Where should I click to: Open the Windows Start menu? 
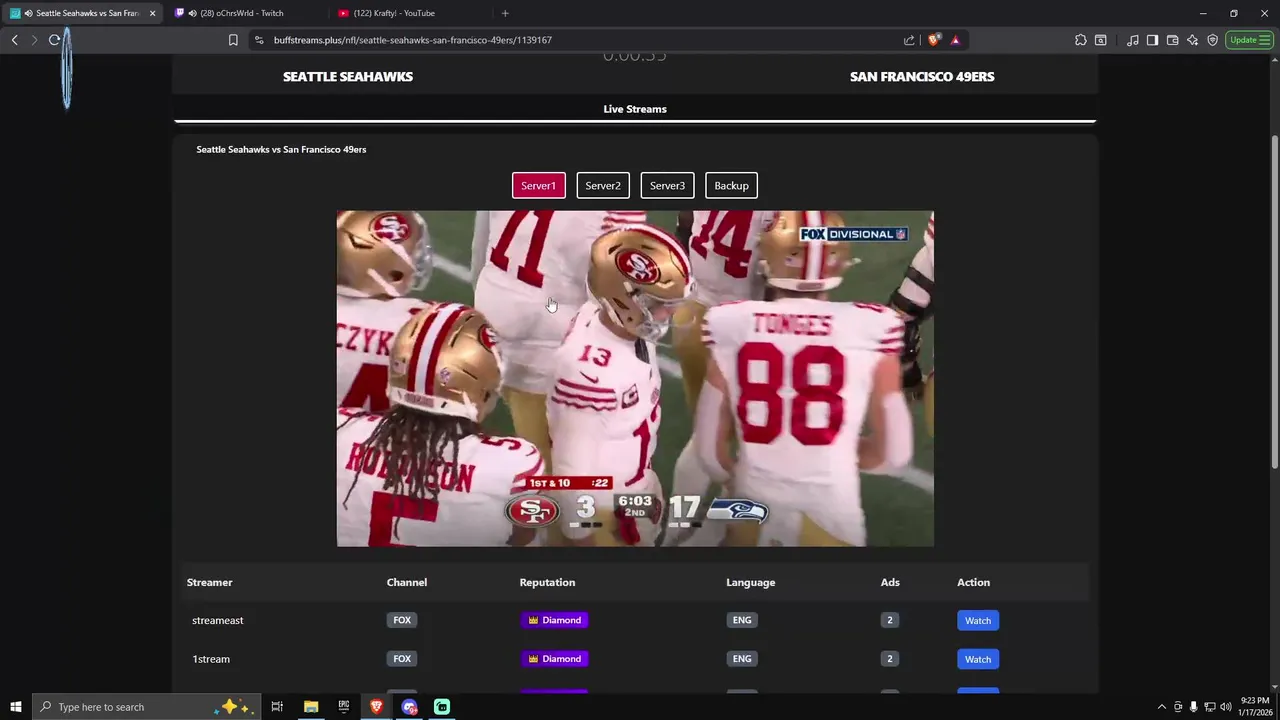tap(16, 707)
